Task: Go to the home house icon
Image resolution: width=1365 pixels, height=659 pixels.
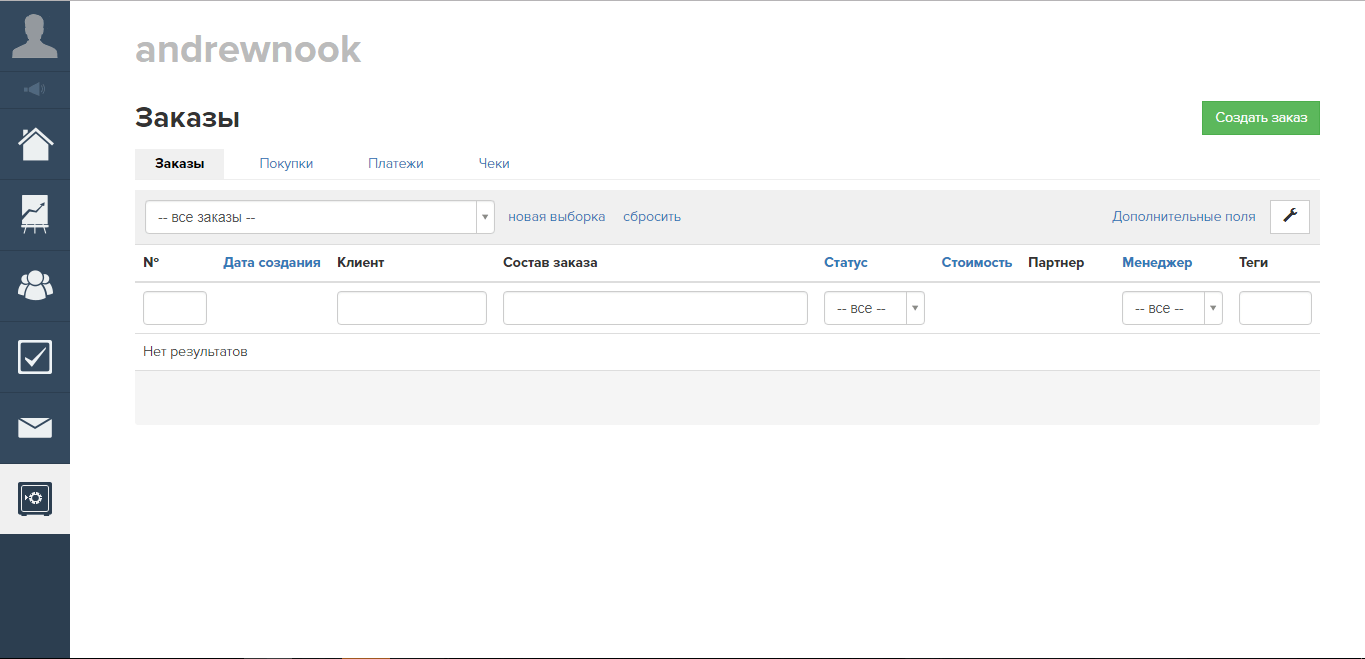Action: coord(35,144)
